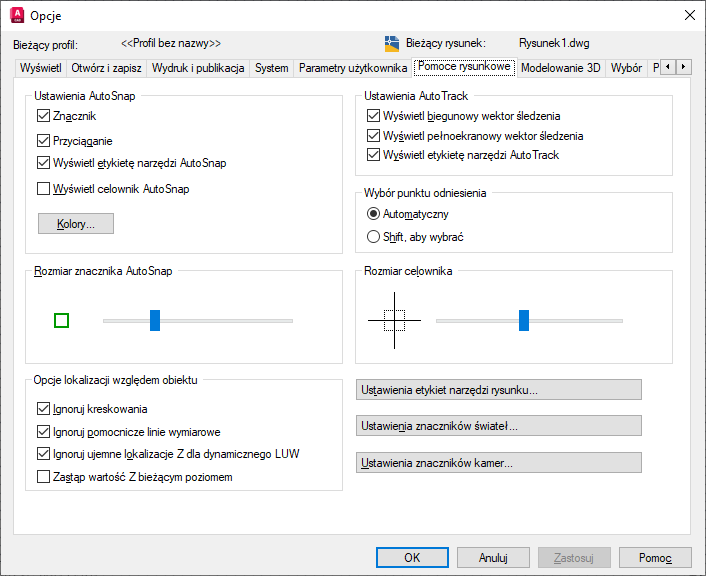Enable Wyświetl celownik AutoSnap option
706x576 pixels.
(43, 188)
